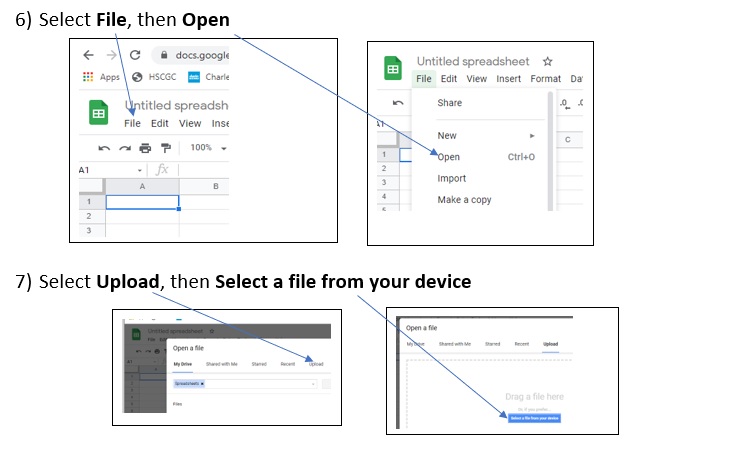Click the Untitled spreadsh title in the left screenshot

[x=177, y=106]
